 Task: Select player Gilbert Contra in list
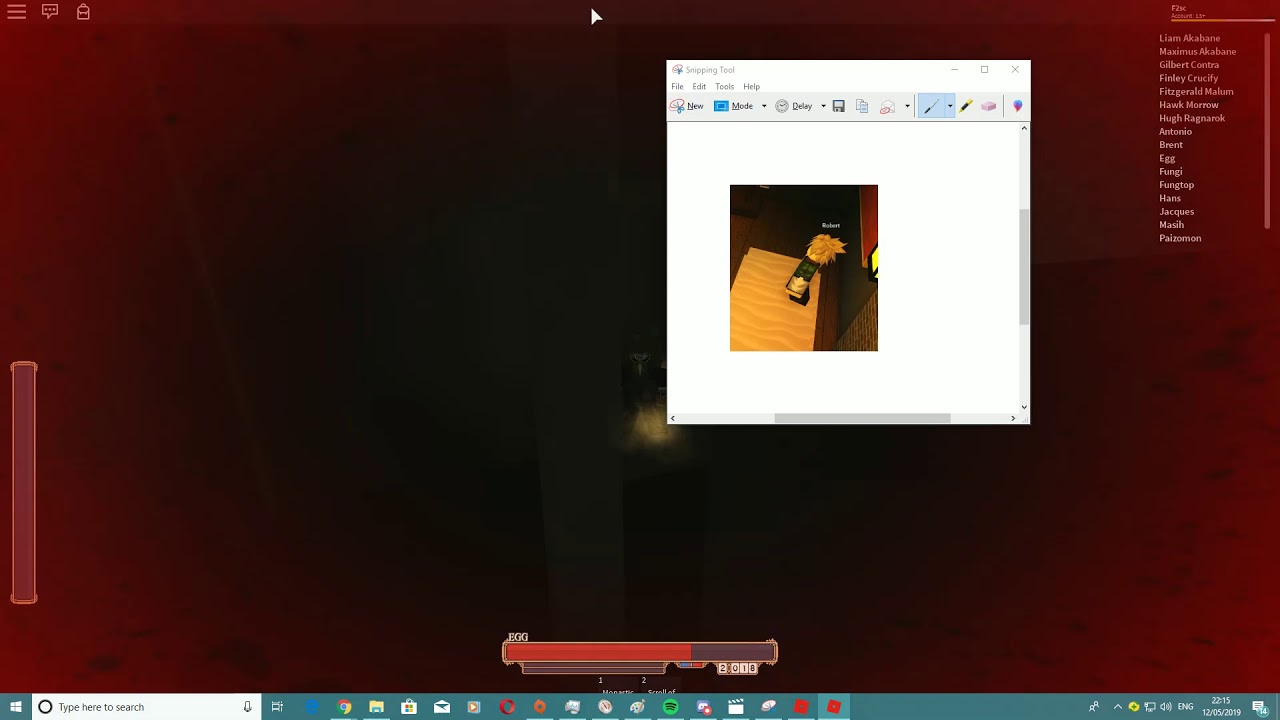(x=1189, y=65)
